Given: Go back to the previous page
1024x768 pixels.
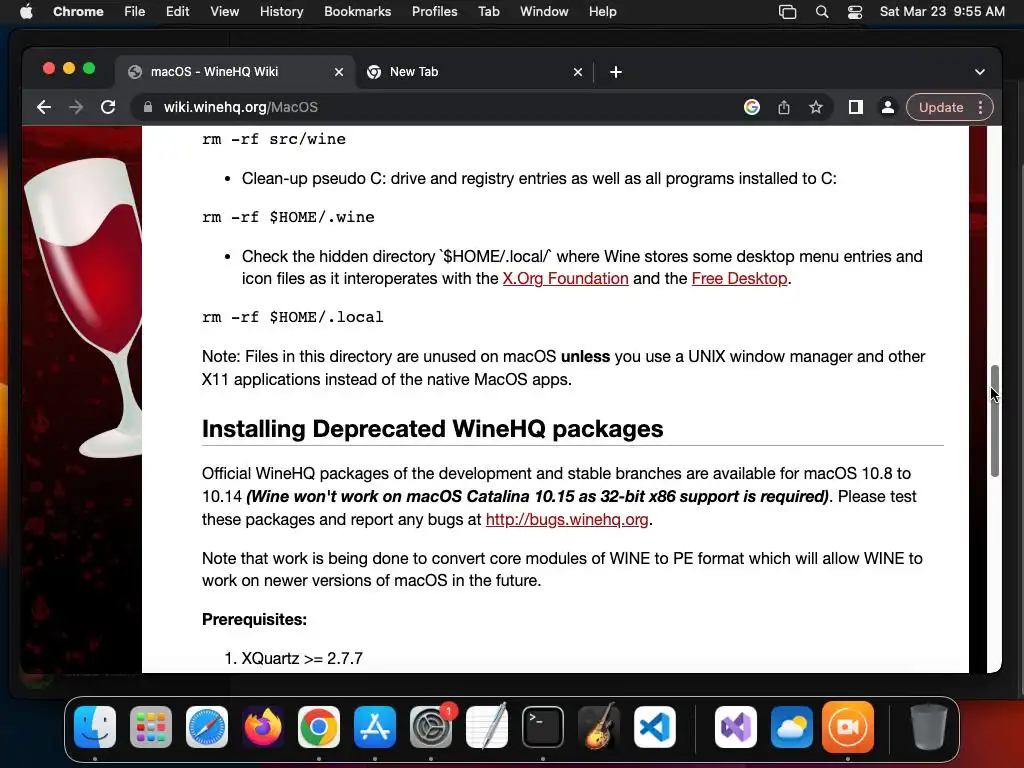Looking at the screenshot, I should 44,107.
